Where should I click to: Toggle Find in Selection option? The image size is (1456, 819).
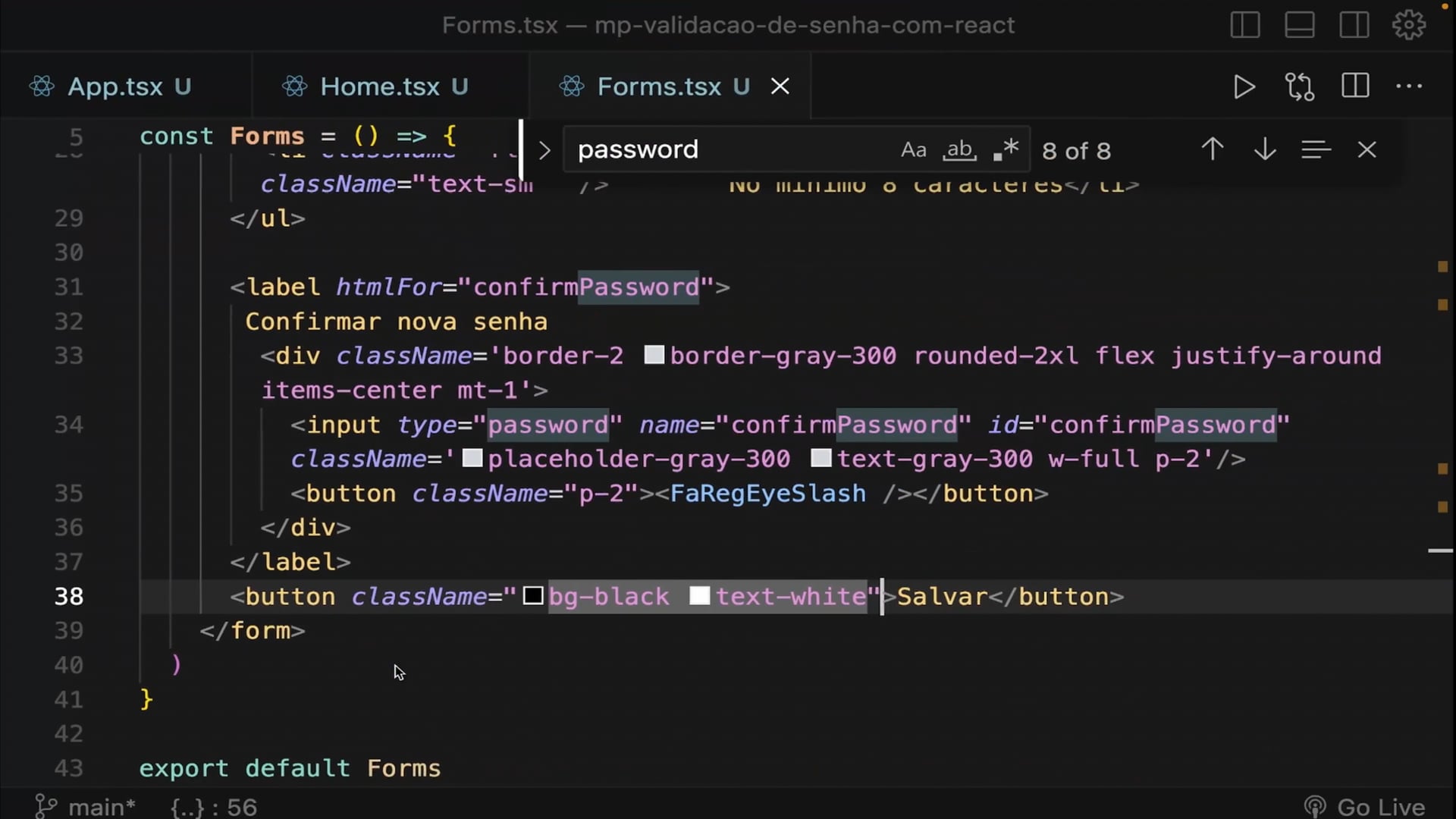pyautogui.click(x=1316, y=150)
